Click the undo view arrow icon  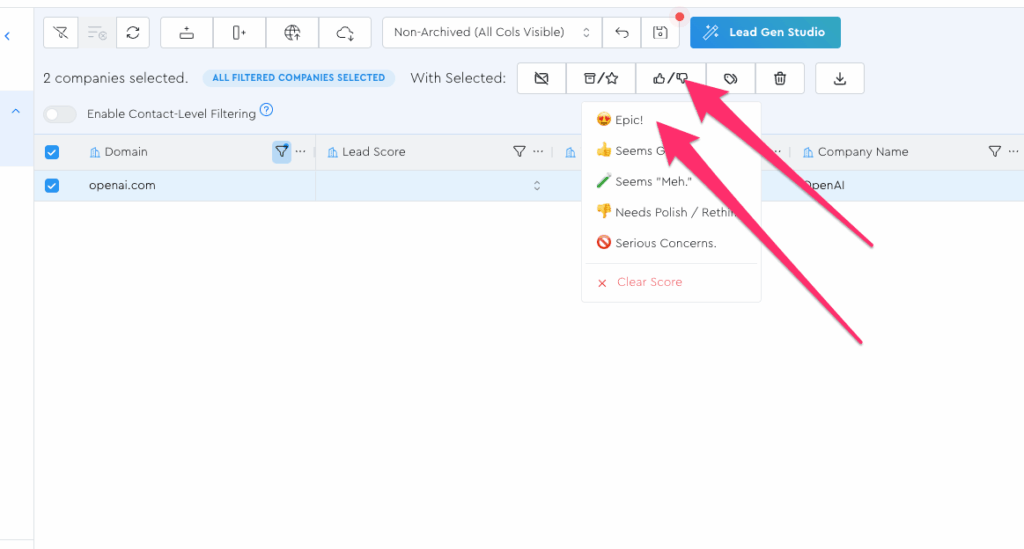click(x=622, y=33)
